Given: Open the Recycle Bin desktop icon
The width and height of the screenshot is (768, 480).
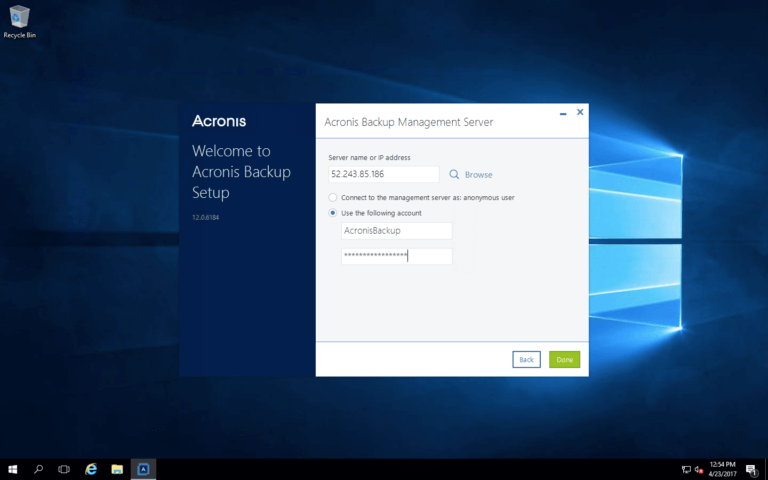Looking at the screenshot, I should pyautogui.click(x=20, y=22).
